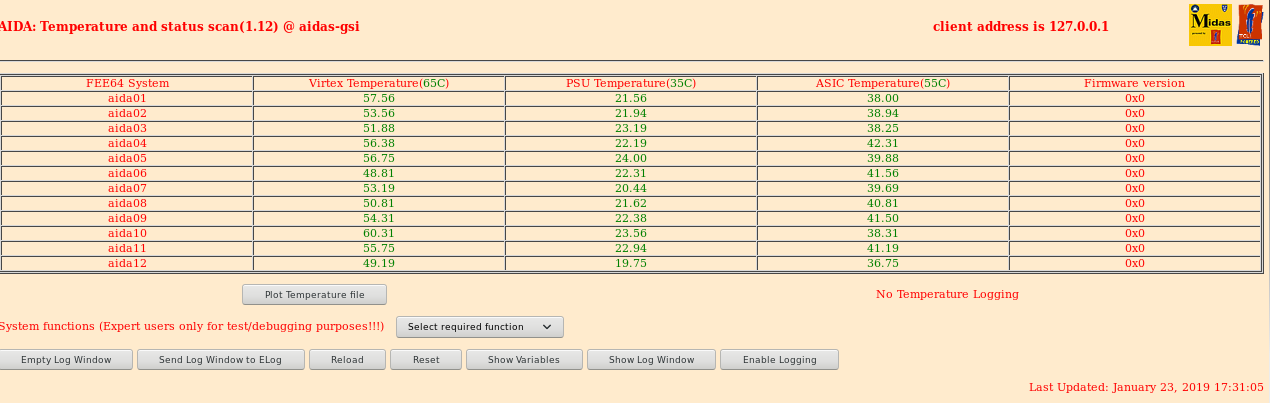This screenshot has width=1270, height=403.
Task: Select the ASIC Temperature column header
Action: coord(883,83)
